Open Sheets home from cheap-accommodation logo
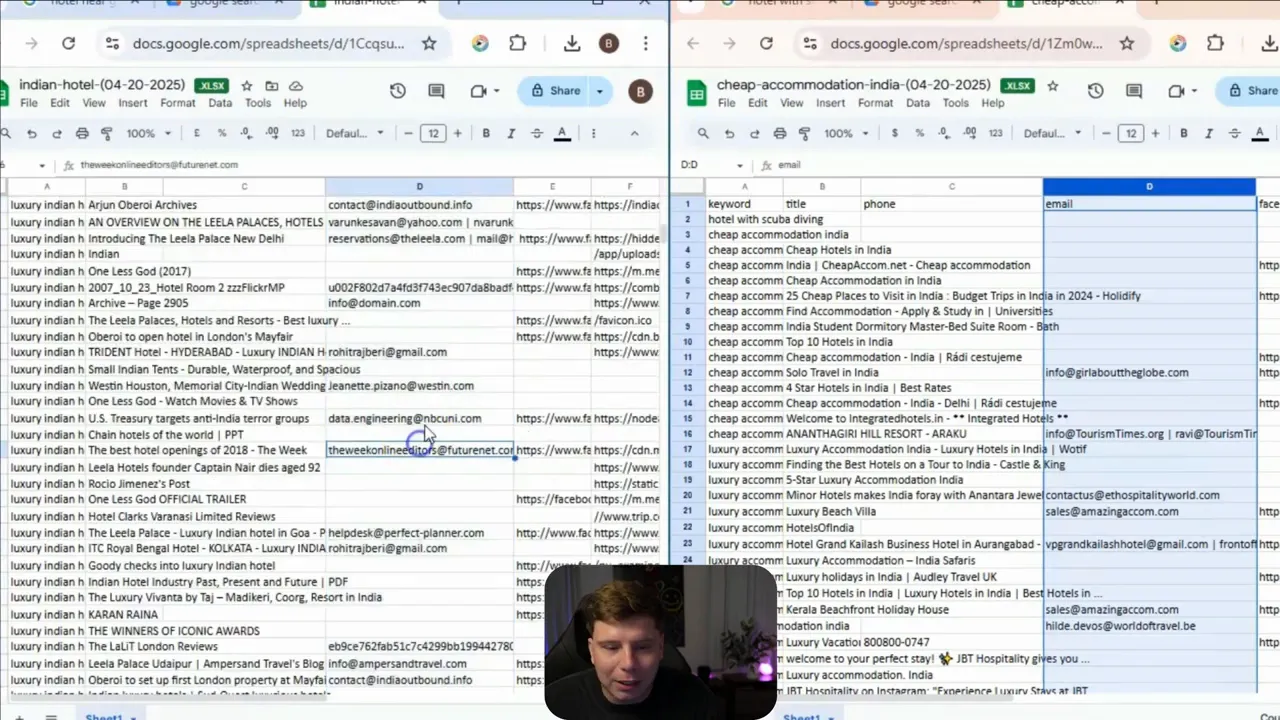1280x720 pixels. 696,94
